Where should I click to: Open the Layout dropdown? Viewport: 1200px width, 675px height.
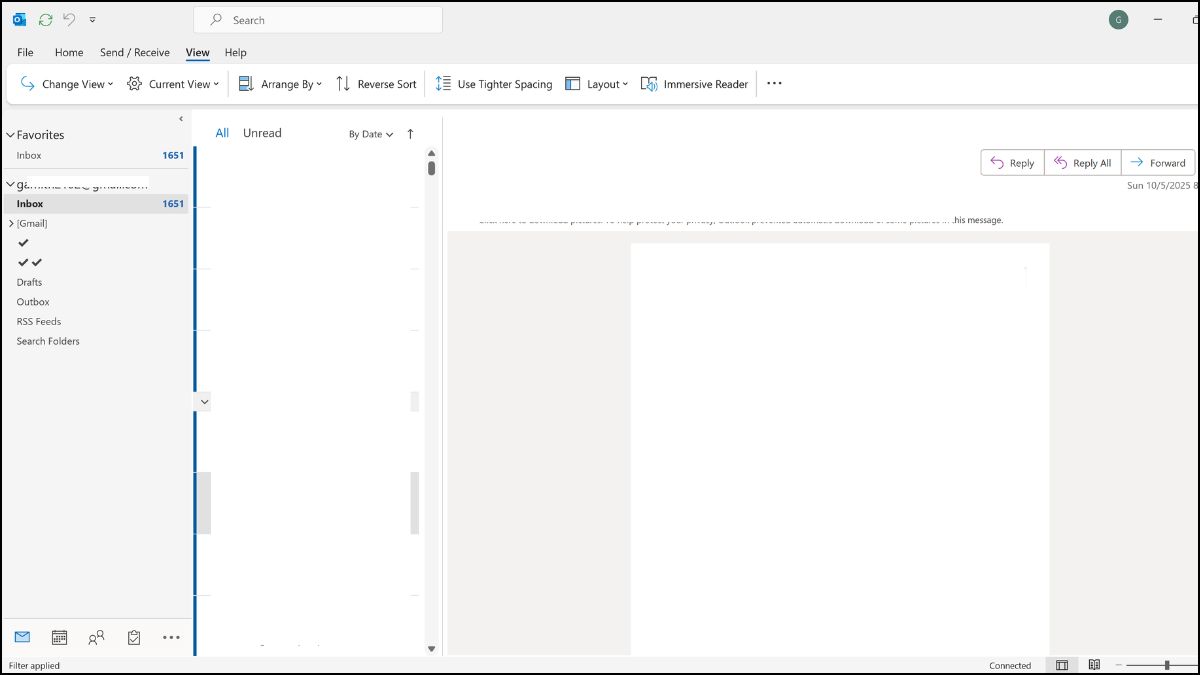click(597, 84)
